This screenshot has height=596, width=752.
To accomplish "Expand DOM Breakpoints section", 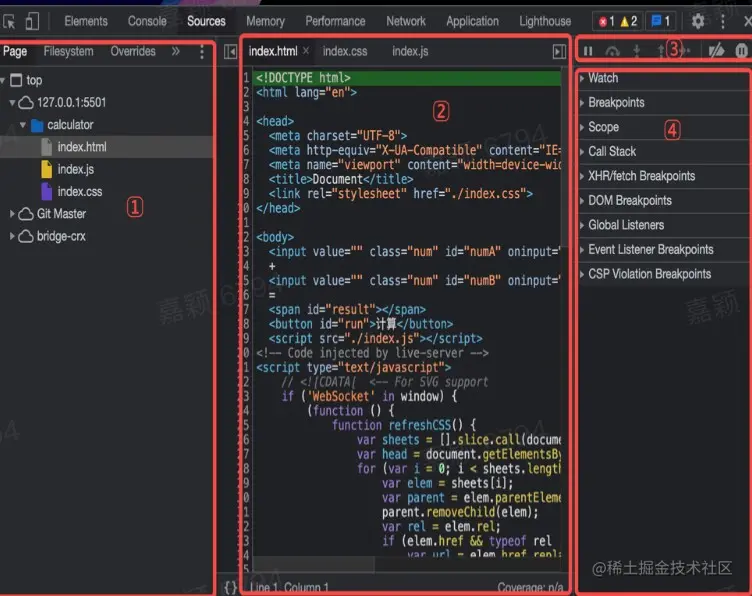I will [x=664, y=200].
